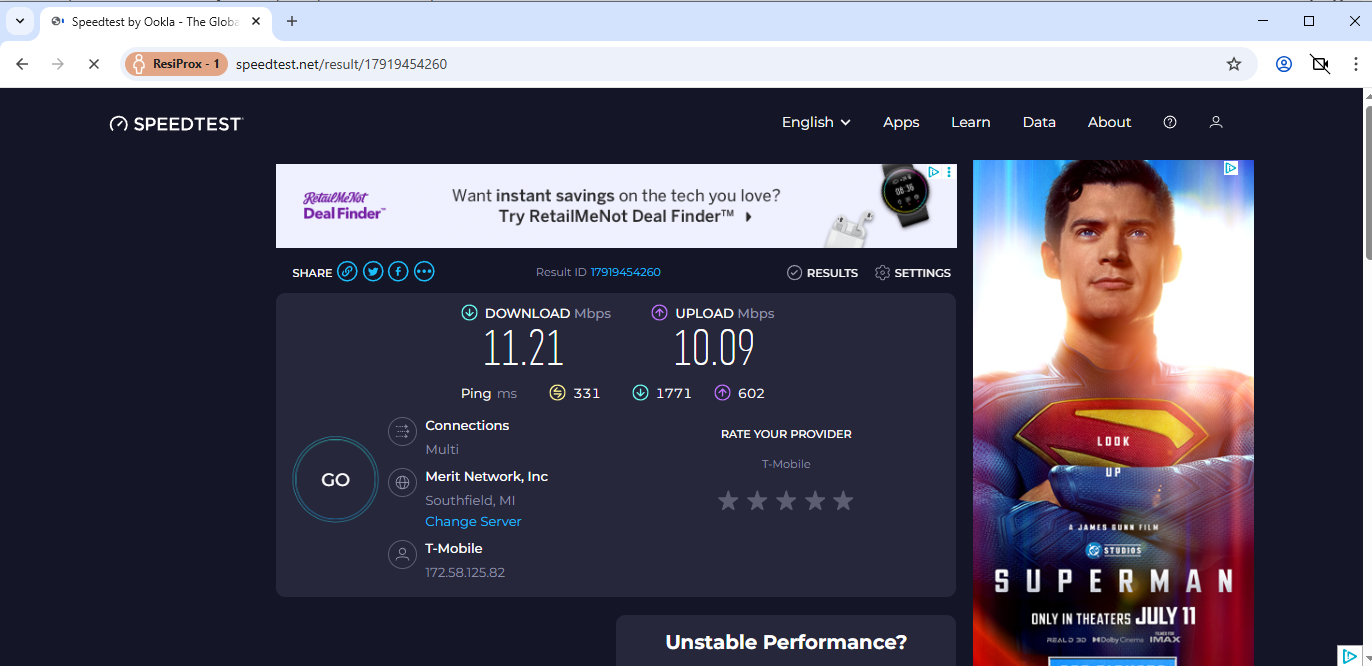Click the ResiProx - 1 chip
The height and width of the screenshot is (666, 1372).
click(x=176, y=64)
